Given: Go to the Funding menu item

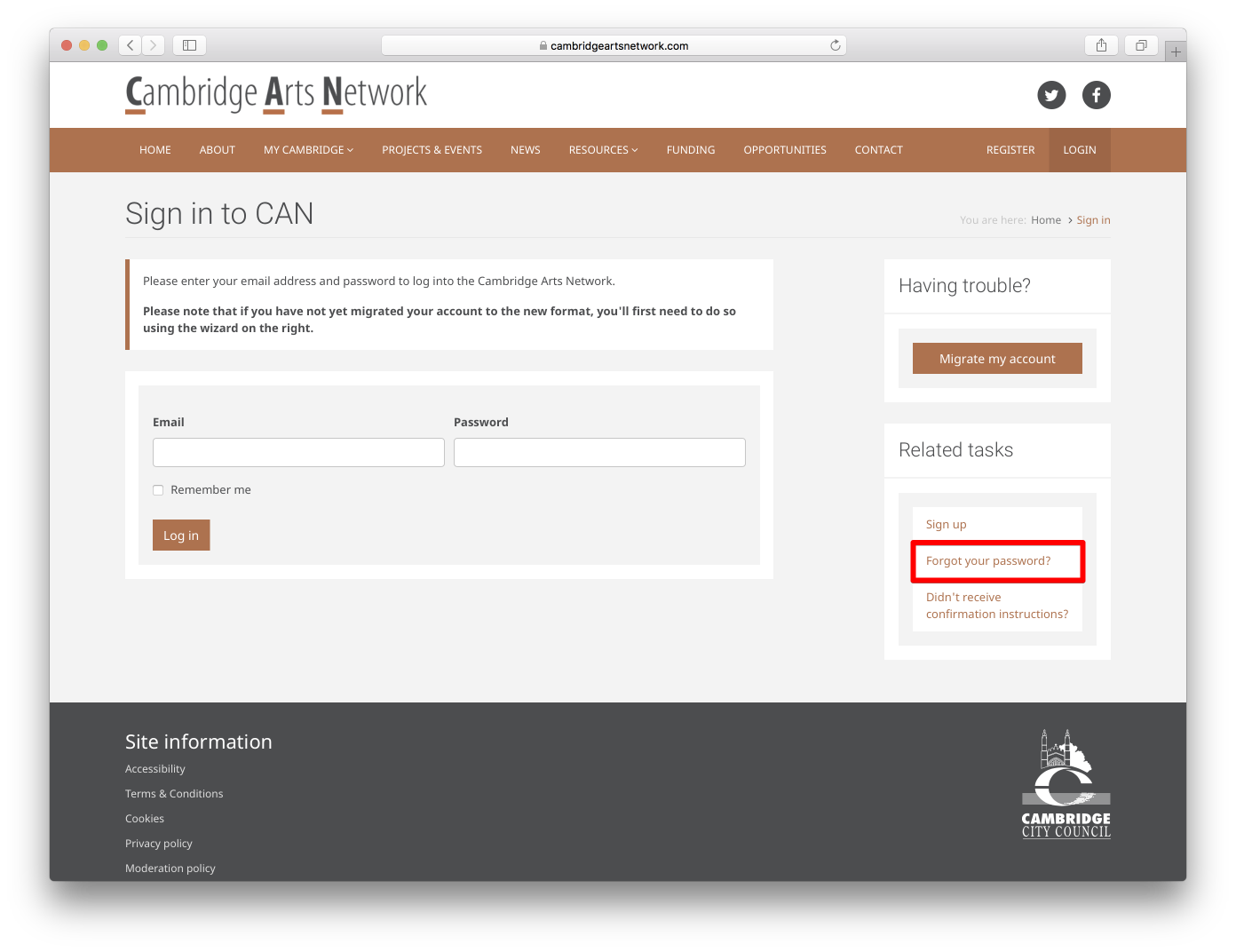Looking at the screenshot, I should [x=690, y=150].
